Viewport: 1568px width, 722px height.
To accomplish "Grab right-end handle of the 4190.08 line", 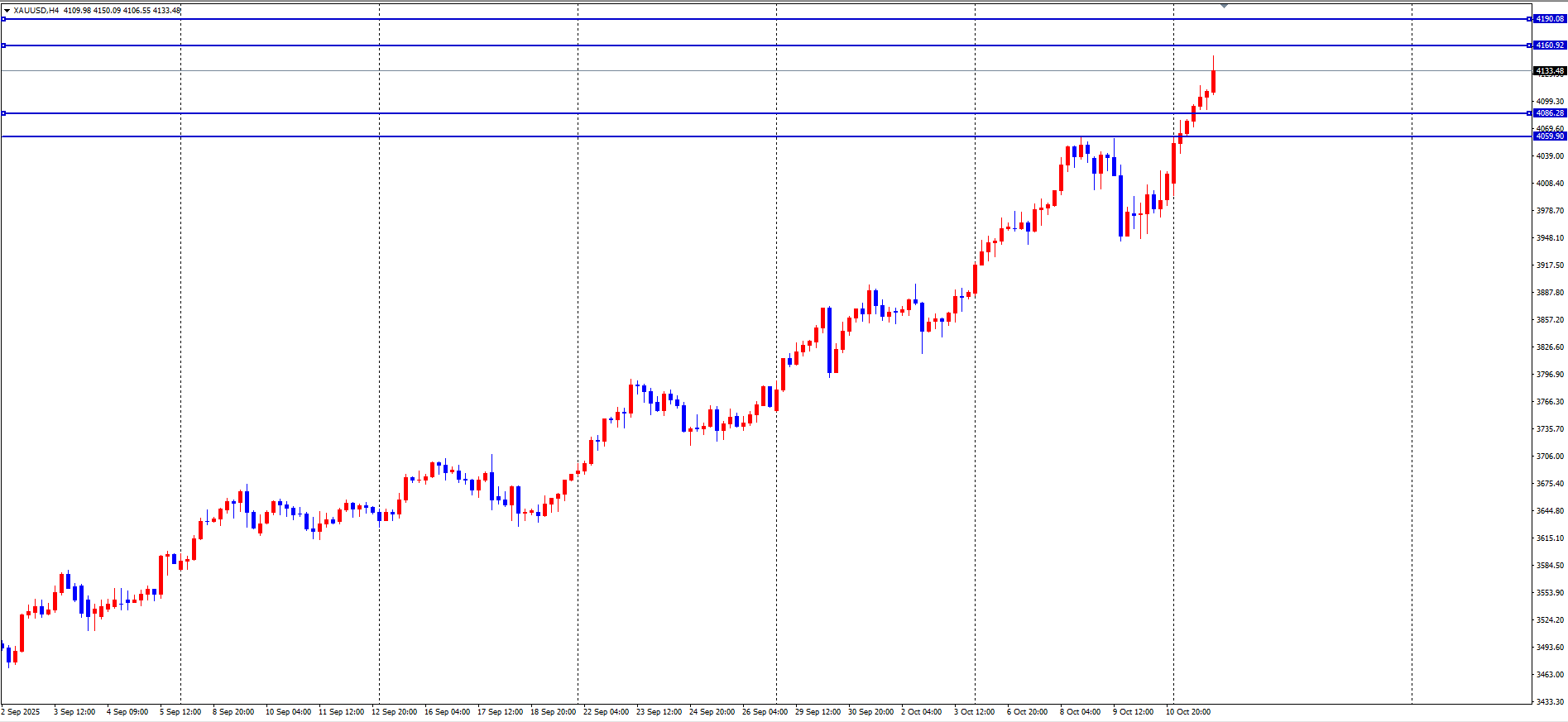I will click(x=1529, y=19).
